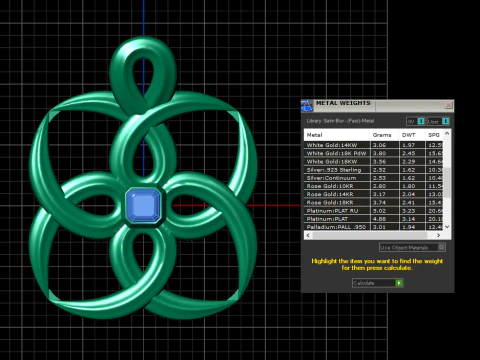
Task: Select the White Gold:18KW row
Action: click(x=374, y=161)
